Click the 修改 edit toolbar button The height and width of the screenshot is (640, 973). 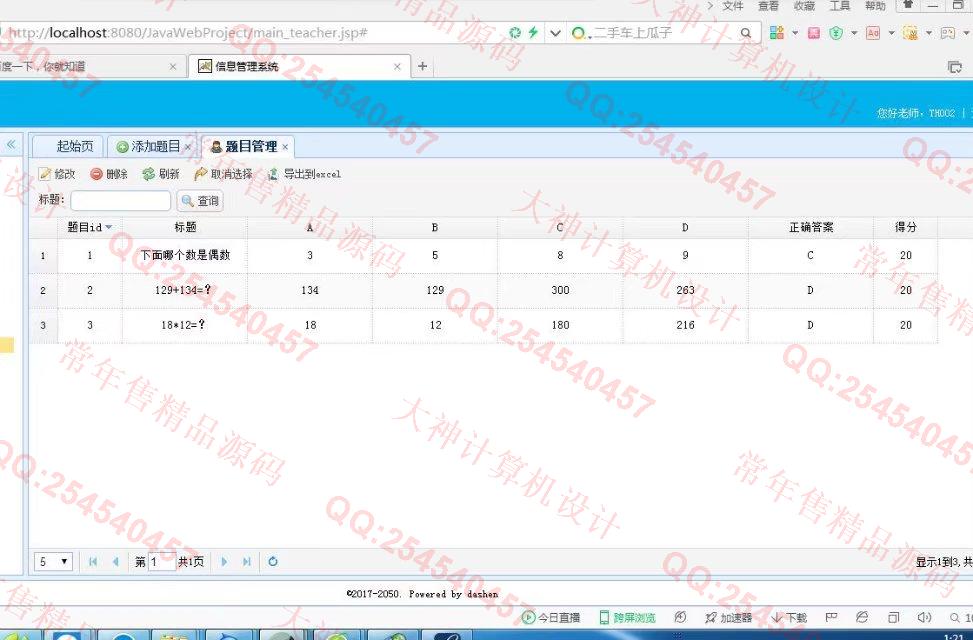click(56, 174)
